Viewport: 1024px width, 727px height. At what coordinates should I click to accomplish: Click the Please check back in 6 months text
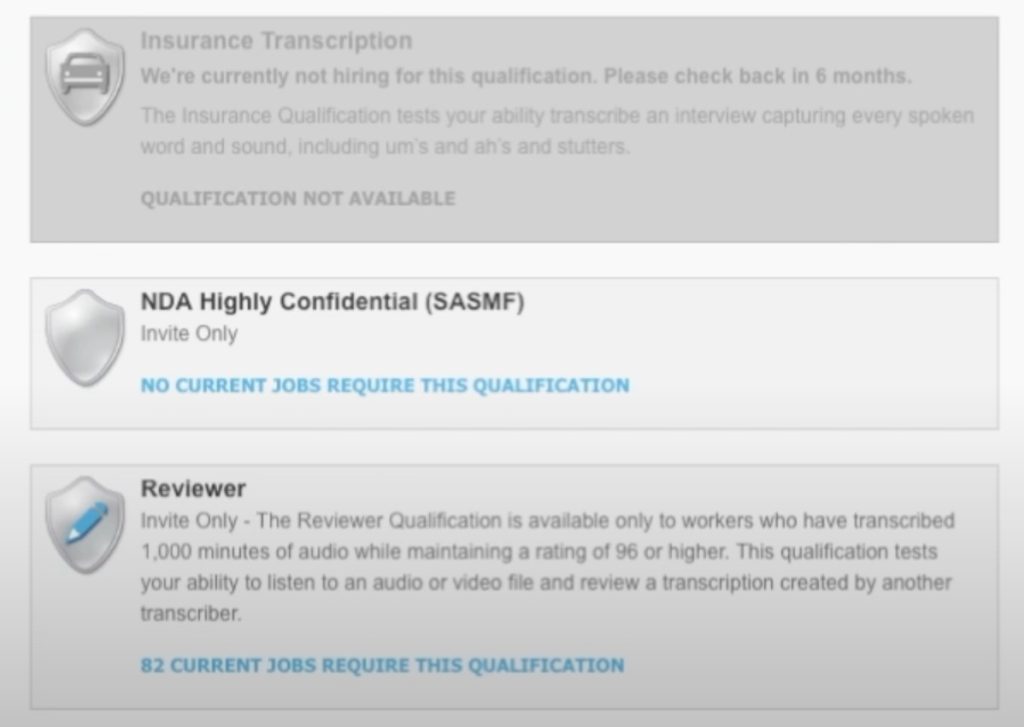tap(758, 76)
